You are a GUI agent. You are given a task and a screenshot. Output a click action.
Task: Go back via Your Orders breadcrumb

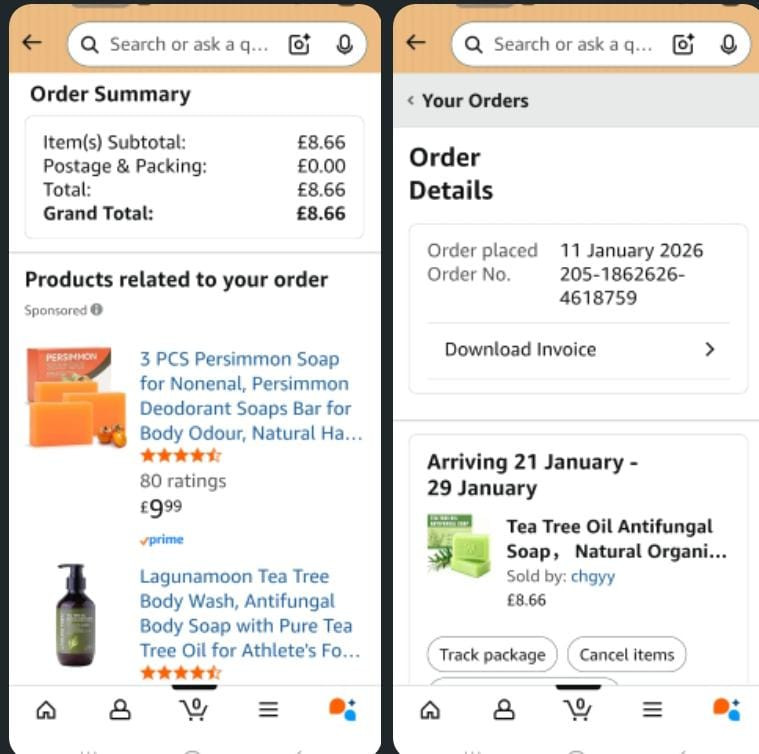[x=469, y=101]
